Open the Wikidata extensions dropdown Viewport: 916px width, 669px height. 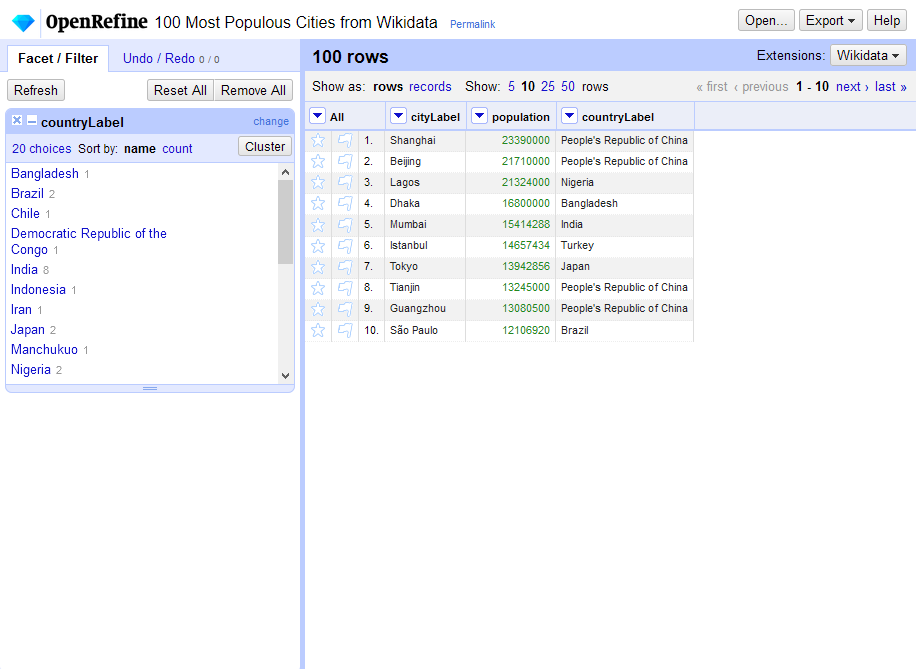click(x=868, y=55)
